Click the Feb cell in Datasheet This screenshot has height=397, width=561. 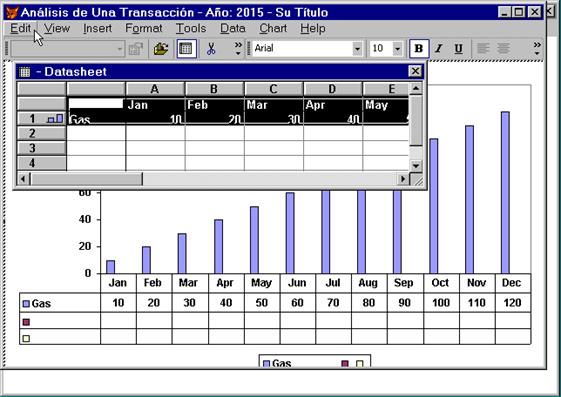click(214, 104)
